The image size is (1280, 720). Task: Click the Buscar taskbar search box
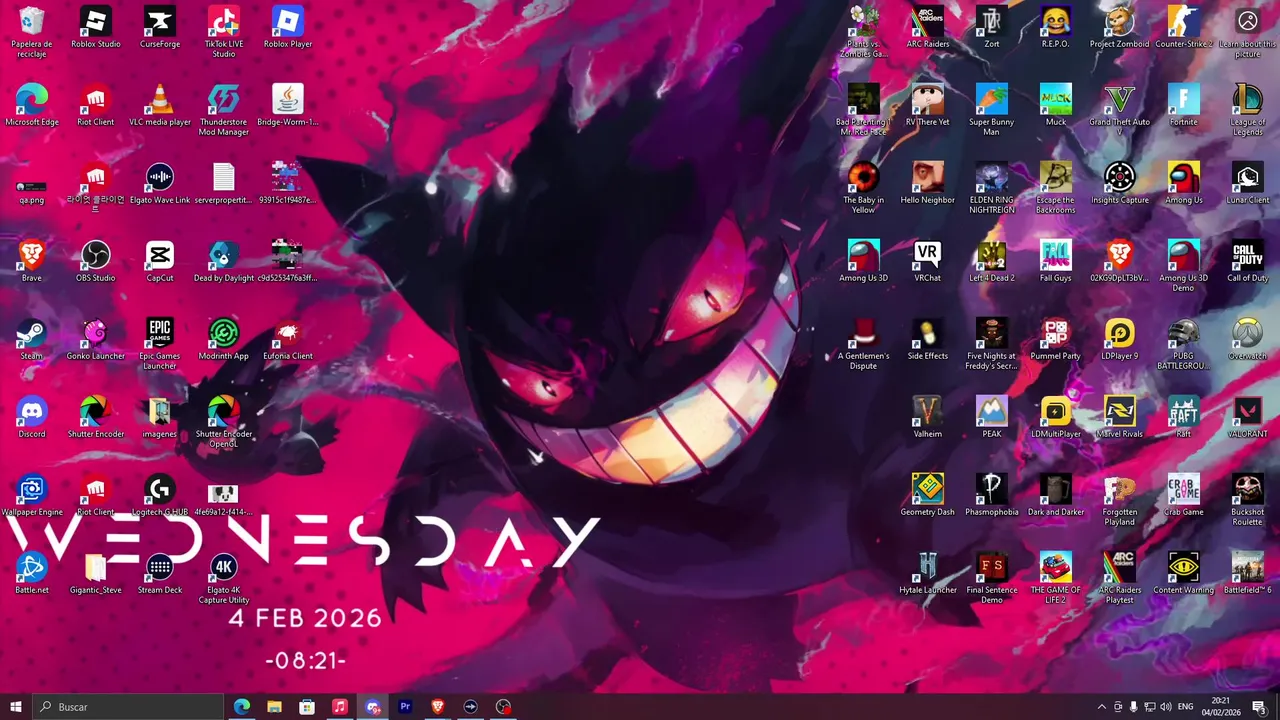(x=128, y=707)
